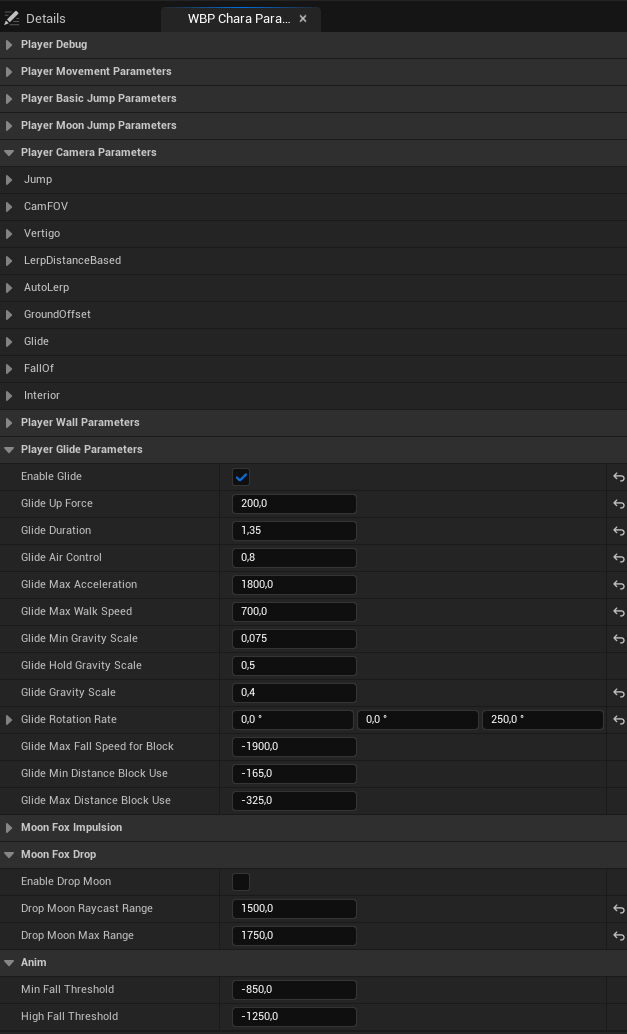Expand the Vertigo camera subcategory
The image size is (627, 1034).
pos(10,234)
